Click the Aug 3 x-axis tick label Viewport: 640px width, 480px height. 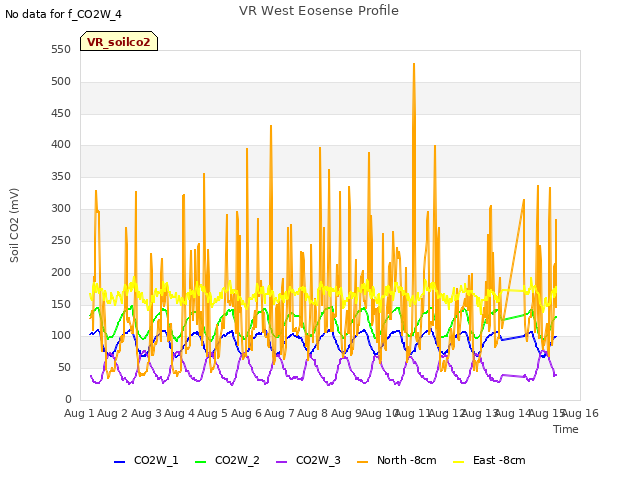pos(146,413)
